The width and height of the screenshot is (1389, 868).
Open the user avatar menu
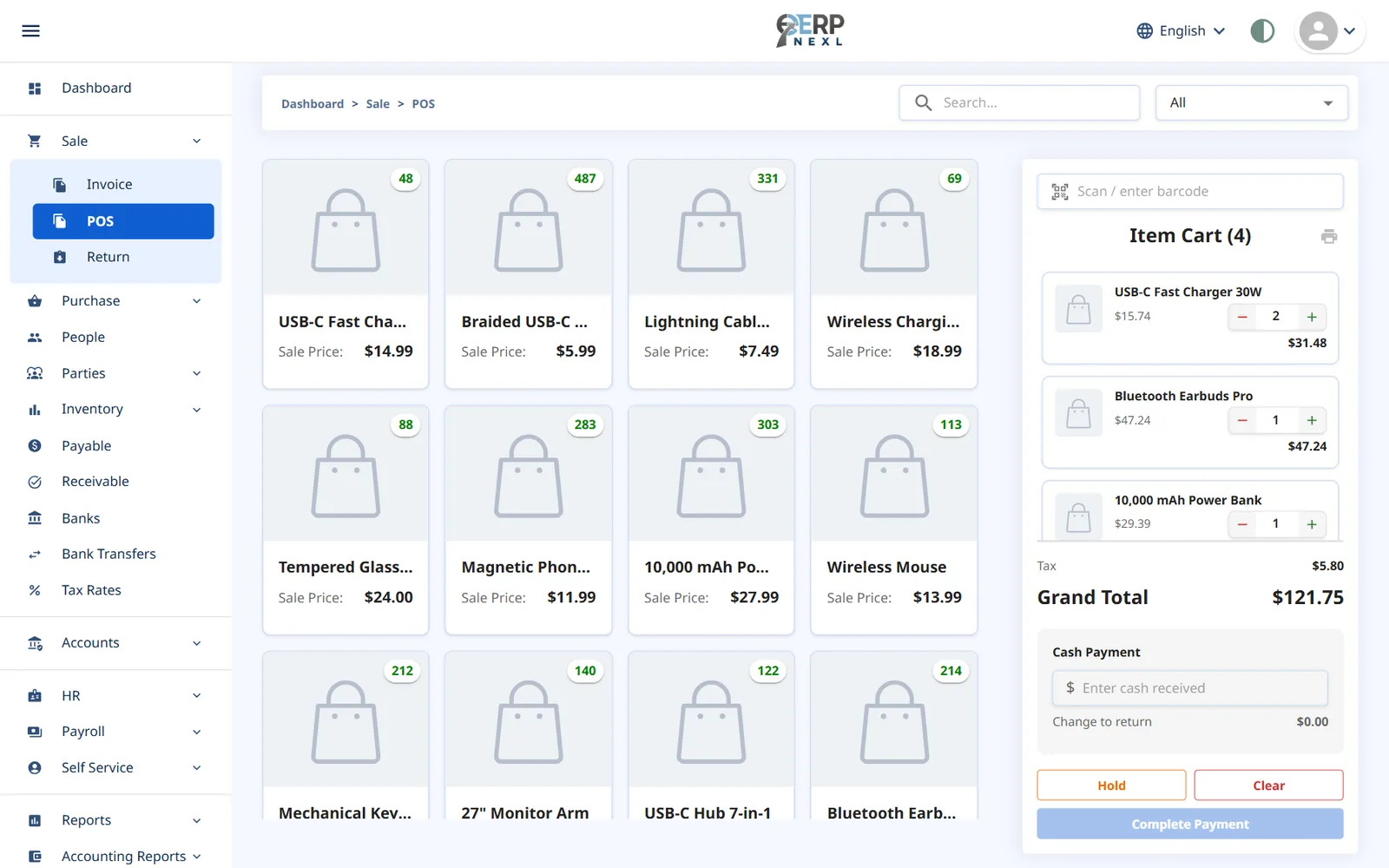tap(1329, 31)
